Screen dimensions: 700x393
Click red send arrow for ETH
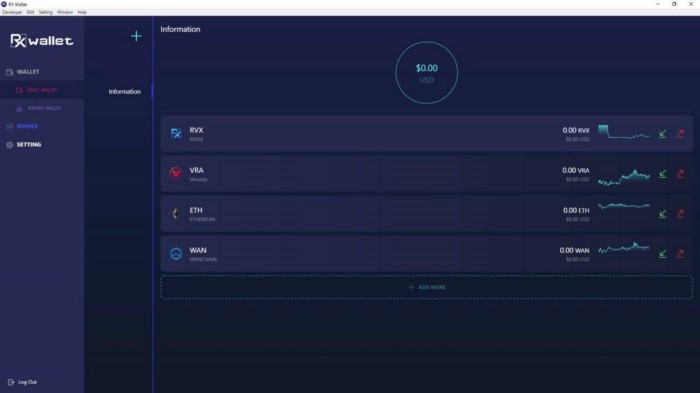(x=680, y=214)
